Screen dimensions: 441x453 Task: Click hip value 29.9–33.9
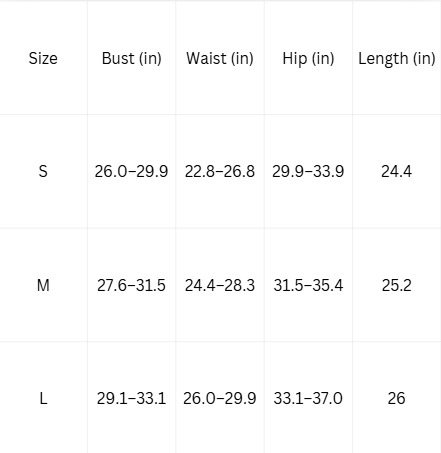(x=308, y=171)
